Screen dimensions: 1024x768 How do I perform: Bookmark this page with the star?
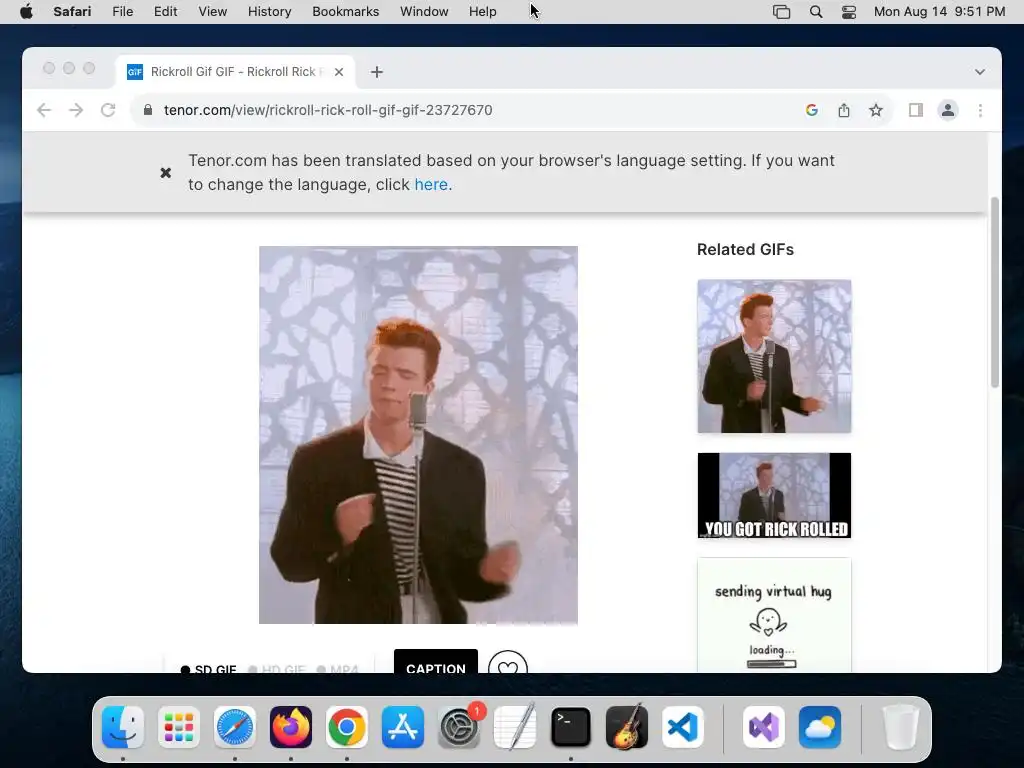click(x=876, y=110)
